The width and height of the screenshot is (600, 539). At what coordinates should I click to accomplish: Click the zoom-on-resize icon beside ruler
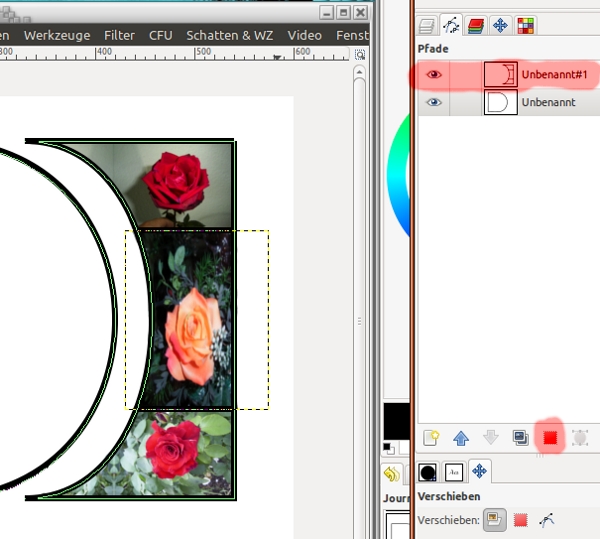pos(360,55)
